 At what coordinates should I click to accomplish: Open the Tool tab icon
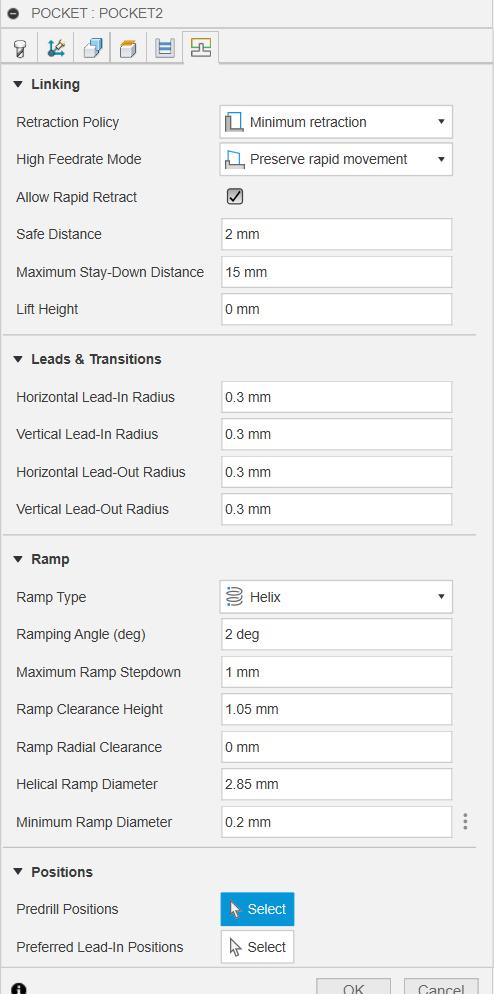click(20, 48)
